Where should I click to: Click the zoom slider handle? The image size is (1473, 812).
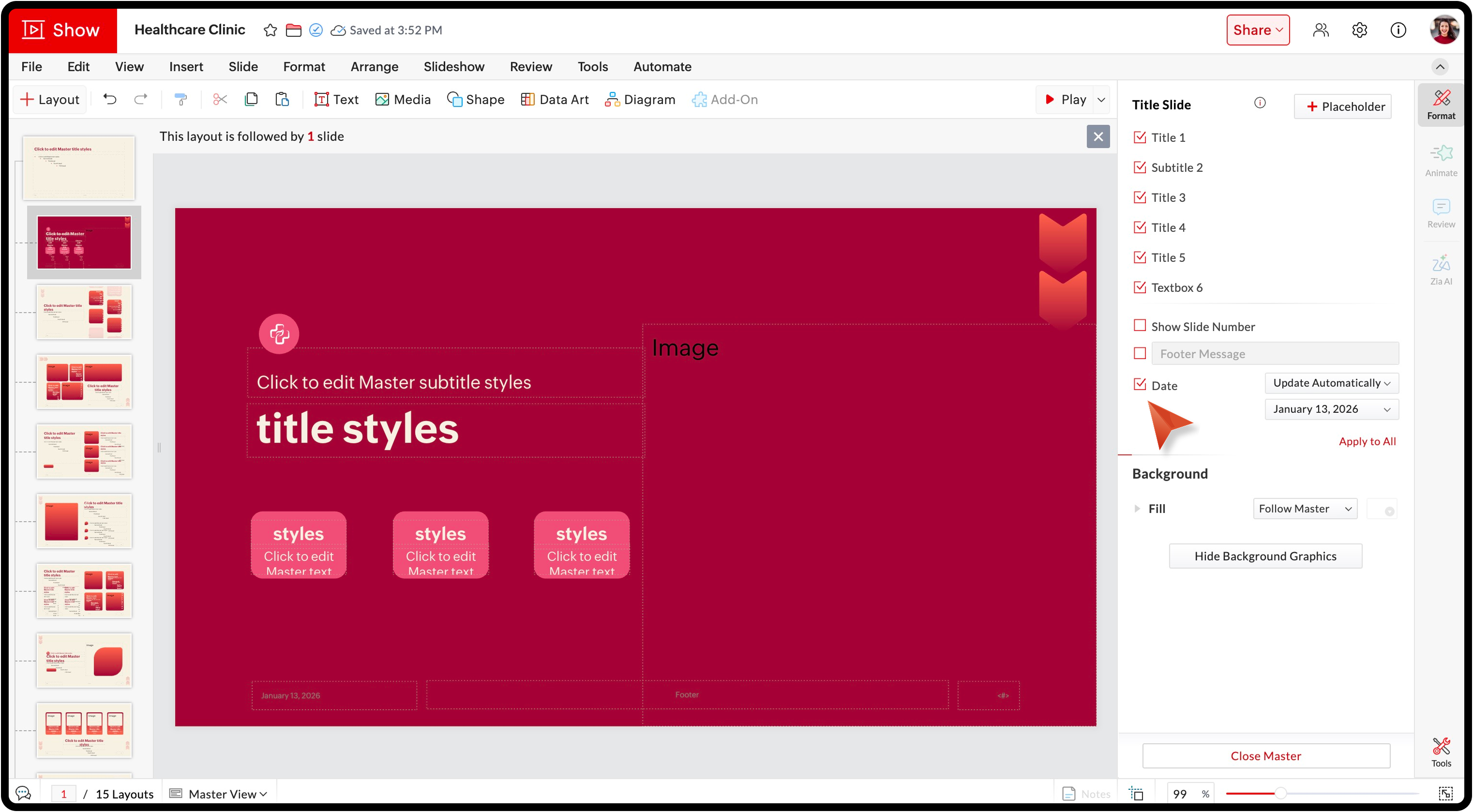coord(1280,793)
